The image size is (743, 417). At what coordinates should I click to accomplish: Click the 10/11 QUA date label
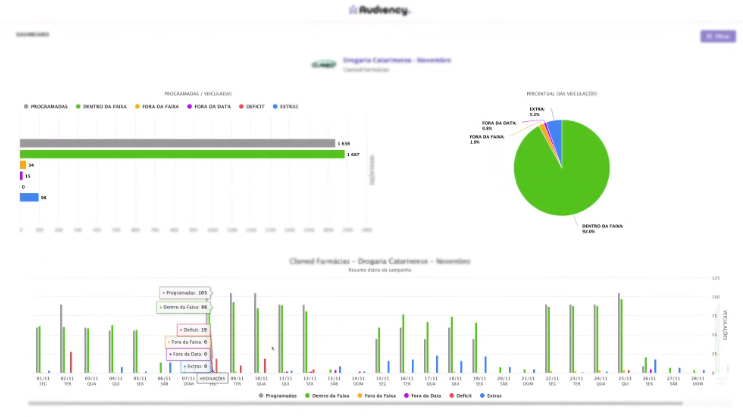point(261,381)
